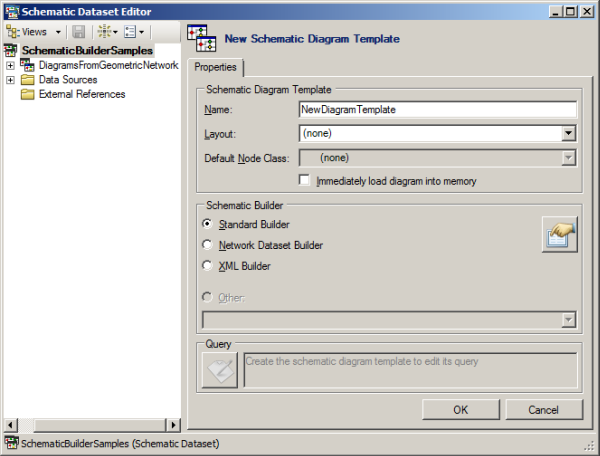
Task: Select External References folder in tree
Action: [81, 94]
